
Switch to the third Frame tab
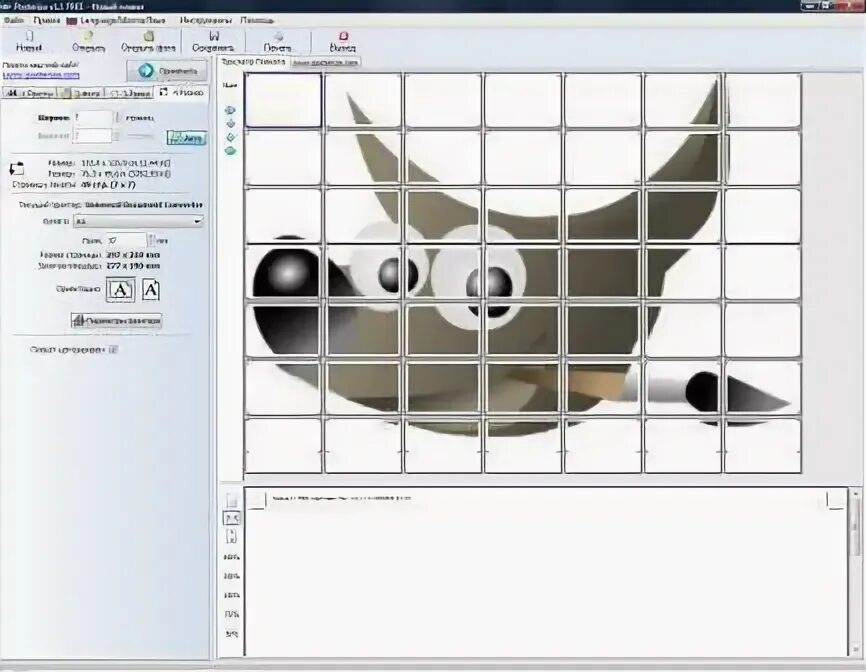[x=129, y=93]
